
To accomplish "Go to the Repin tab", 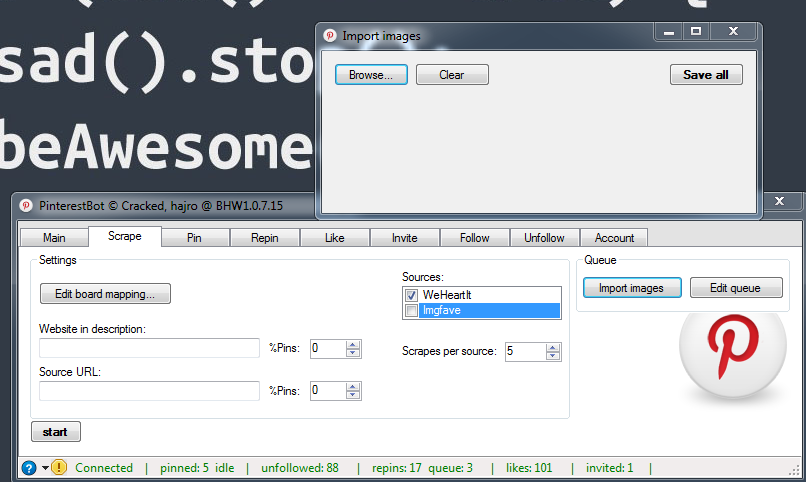I will (x=265, y=238).
